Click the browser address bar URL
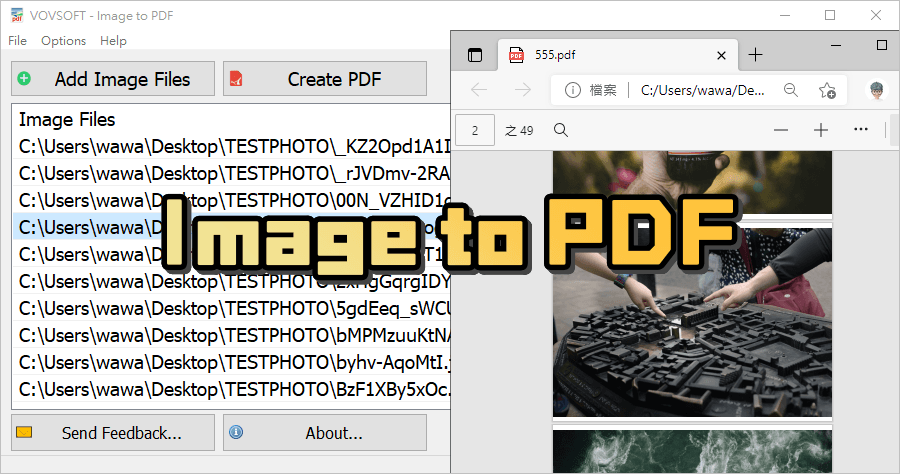The image size is (900, 474). [702, 90]
